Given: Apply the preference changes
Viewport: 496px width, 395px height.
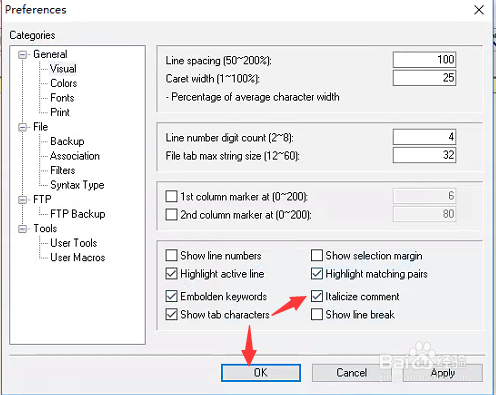Looking at the screenshot, I should point(443,373).
